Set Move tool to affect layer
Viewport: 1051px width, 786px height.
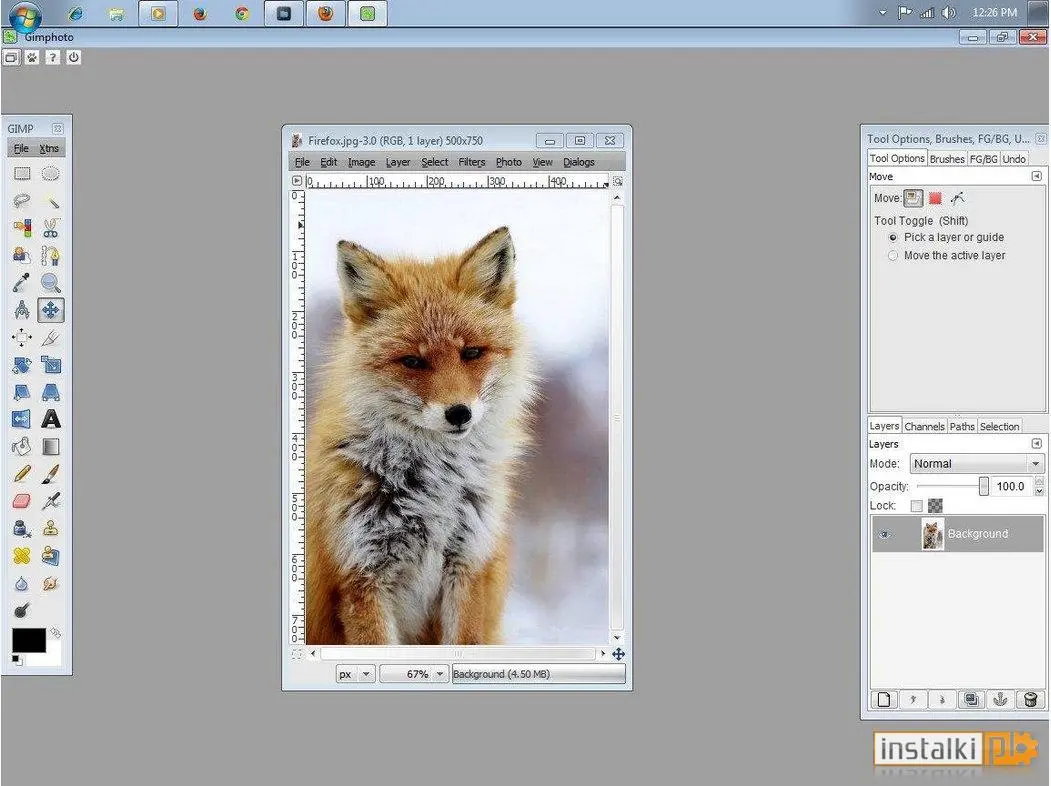pos(913,198)
